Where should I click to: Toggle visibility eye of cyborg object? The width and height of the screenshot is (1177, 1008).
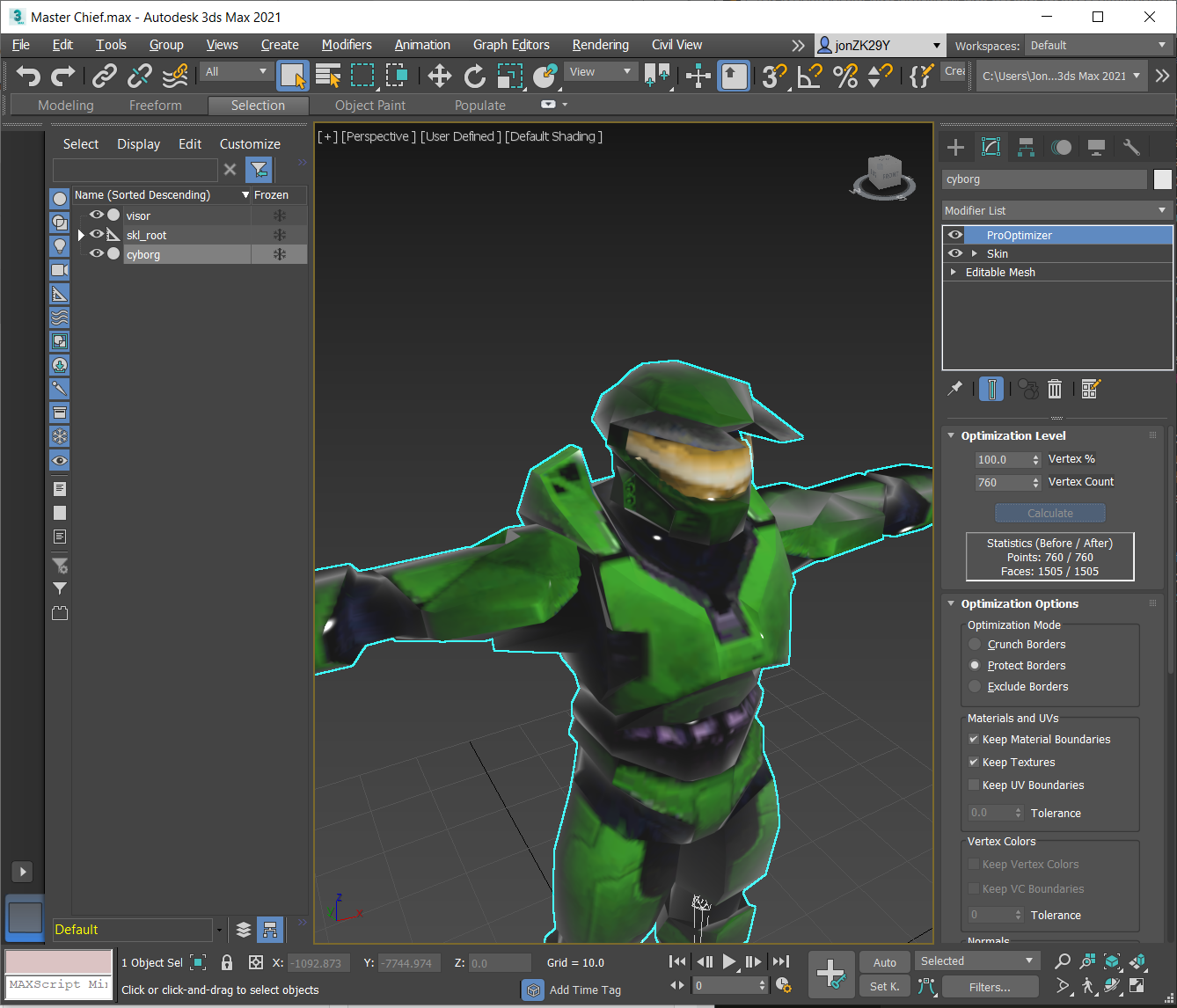(97, 253)
